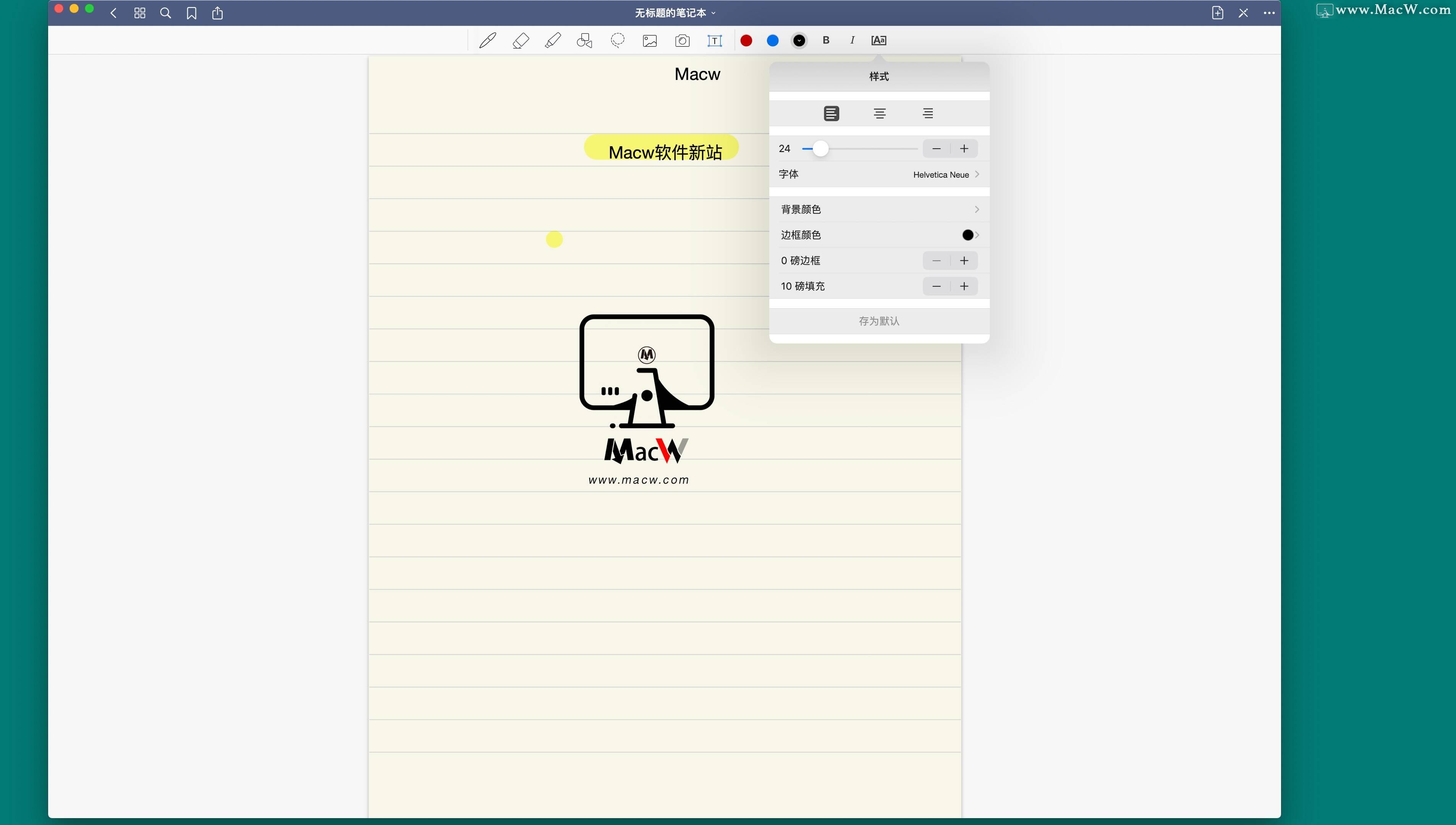Select the highlighter tool
The image size is (1456, 825).
[553, 40]
